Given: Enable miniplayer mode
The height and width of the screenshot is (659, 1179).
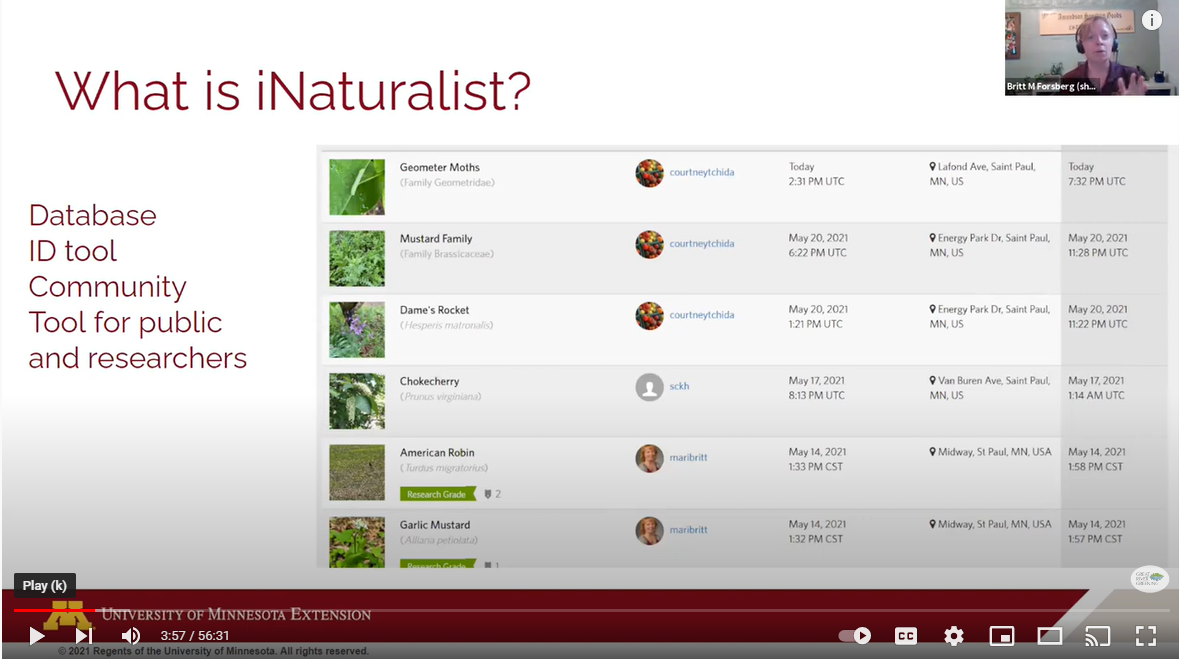Looking at the screenshot, I should pyautogui.click(x=1002, y=636).
